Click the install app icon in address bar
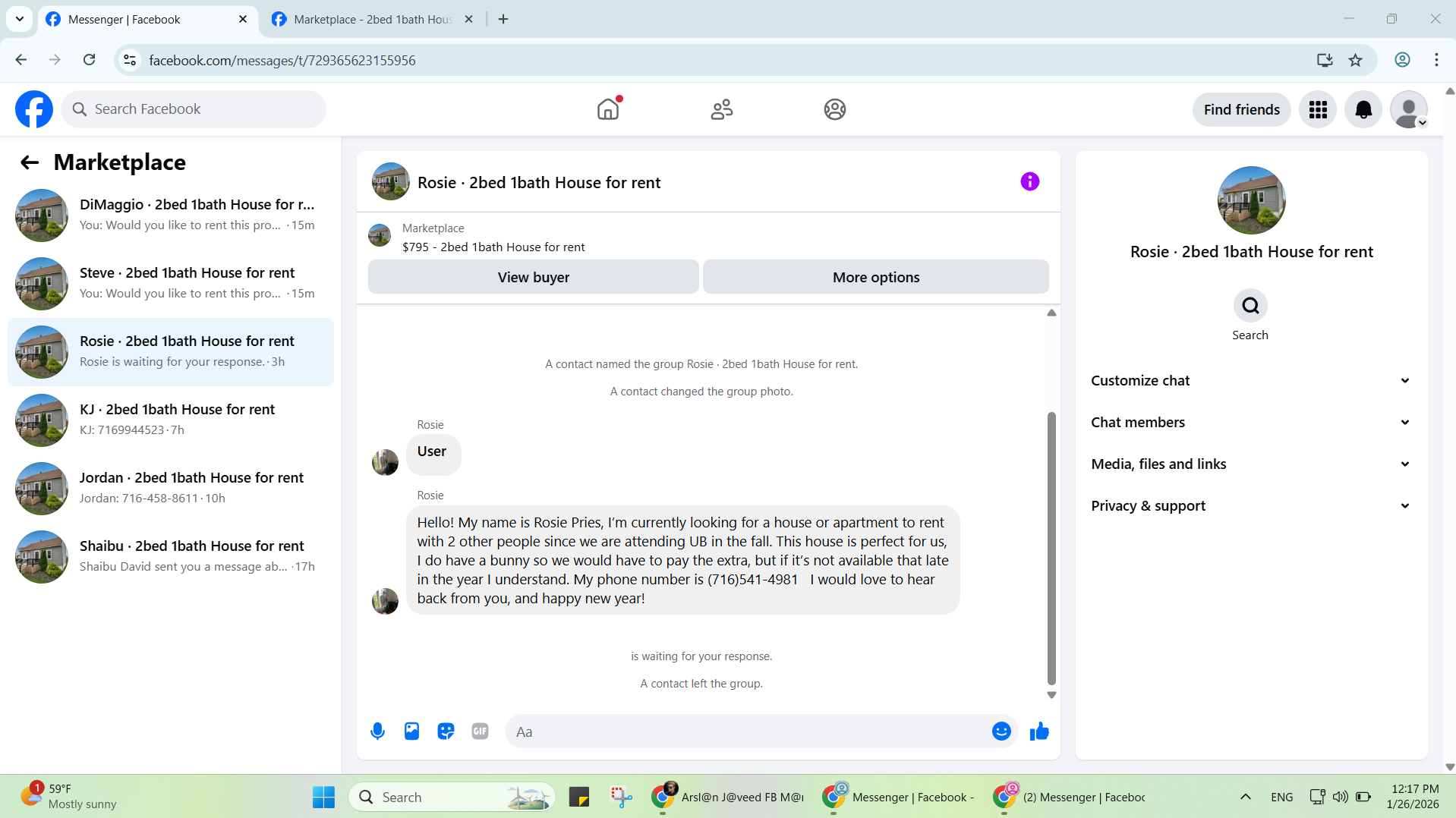 [1325, 60]
